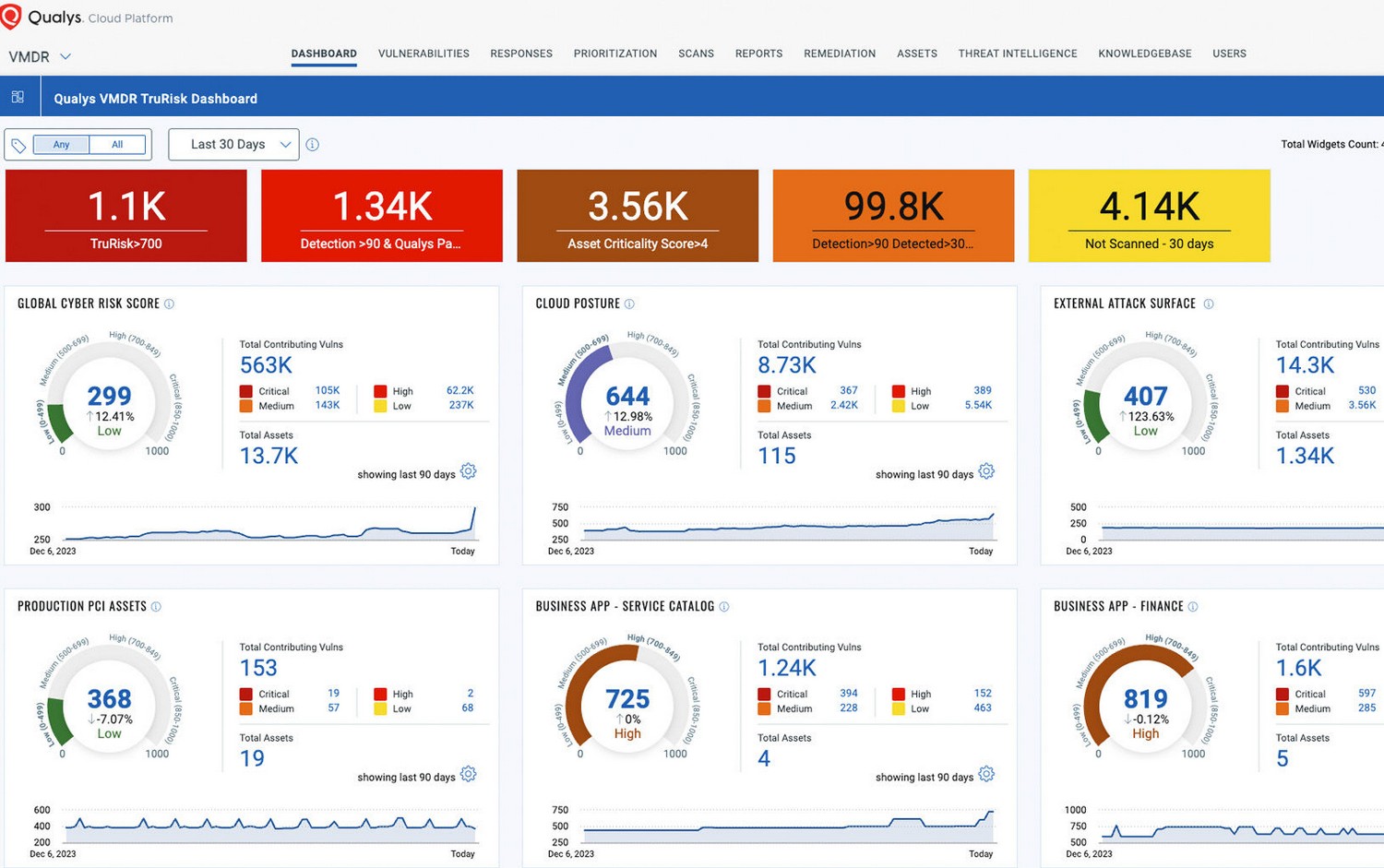Viewport: 1384px width, 868px height.
Task: Select the Any tag filter option
Action: coord(61,145)
